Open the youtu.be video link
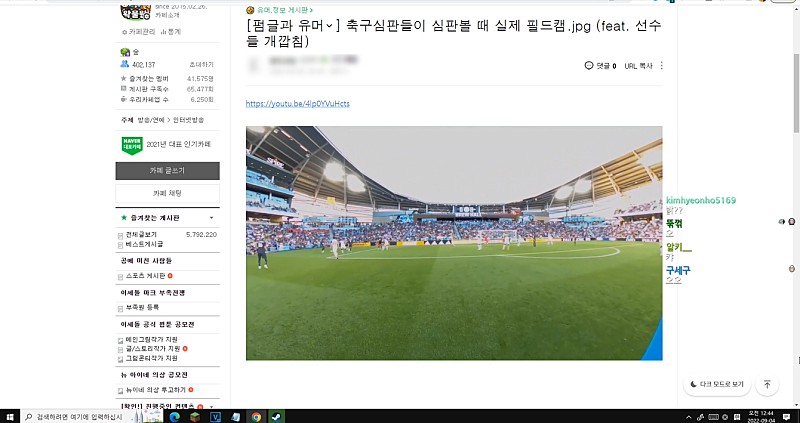The height and width of the screenshot is (423, 800). coord(298,104)
